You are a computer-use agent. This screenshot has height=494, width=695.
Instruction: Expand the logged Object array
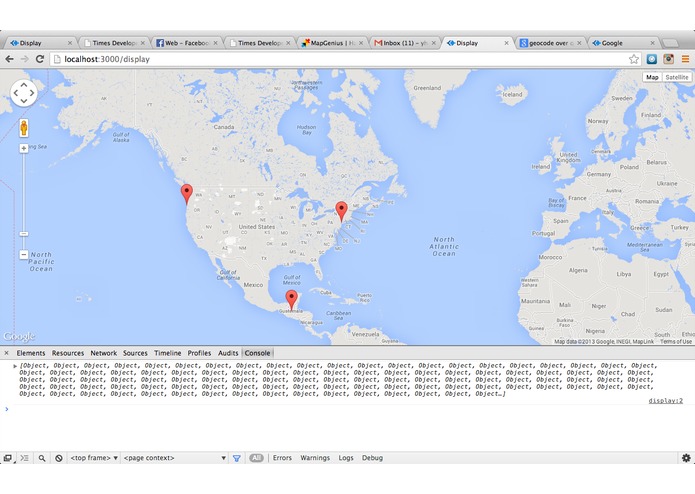pyautogui.click(x=15, y=366)
